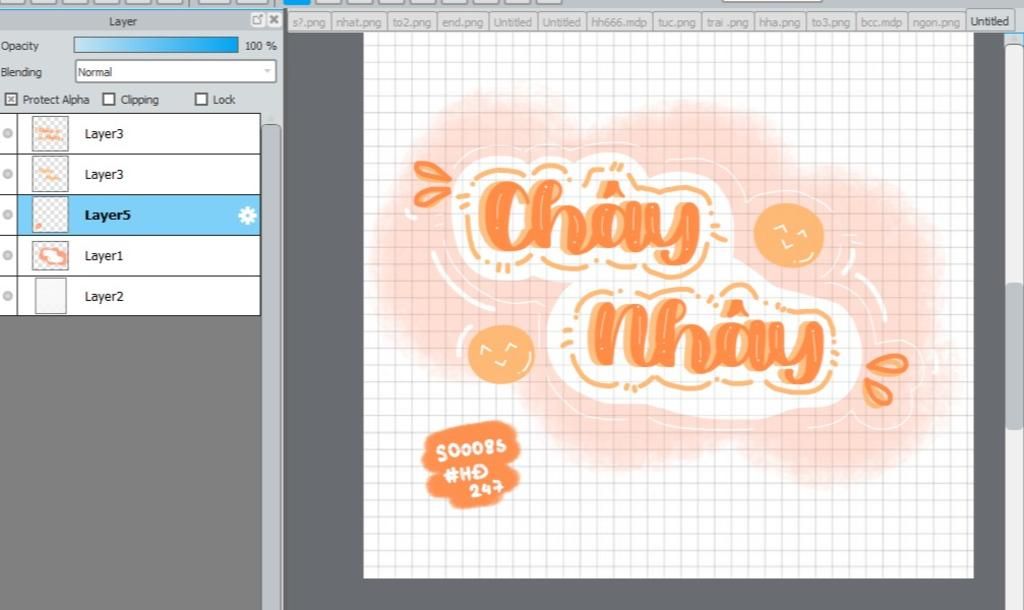Screen dimensions: 1024x610
Task: Undock the Layer panel with float icon
Action: [257, 20]
